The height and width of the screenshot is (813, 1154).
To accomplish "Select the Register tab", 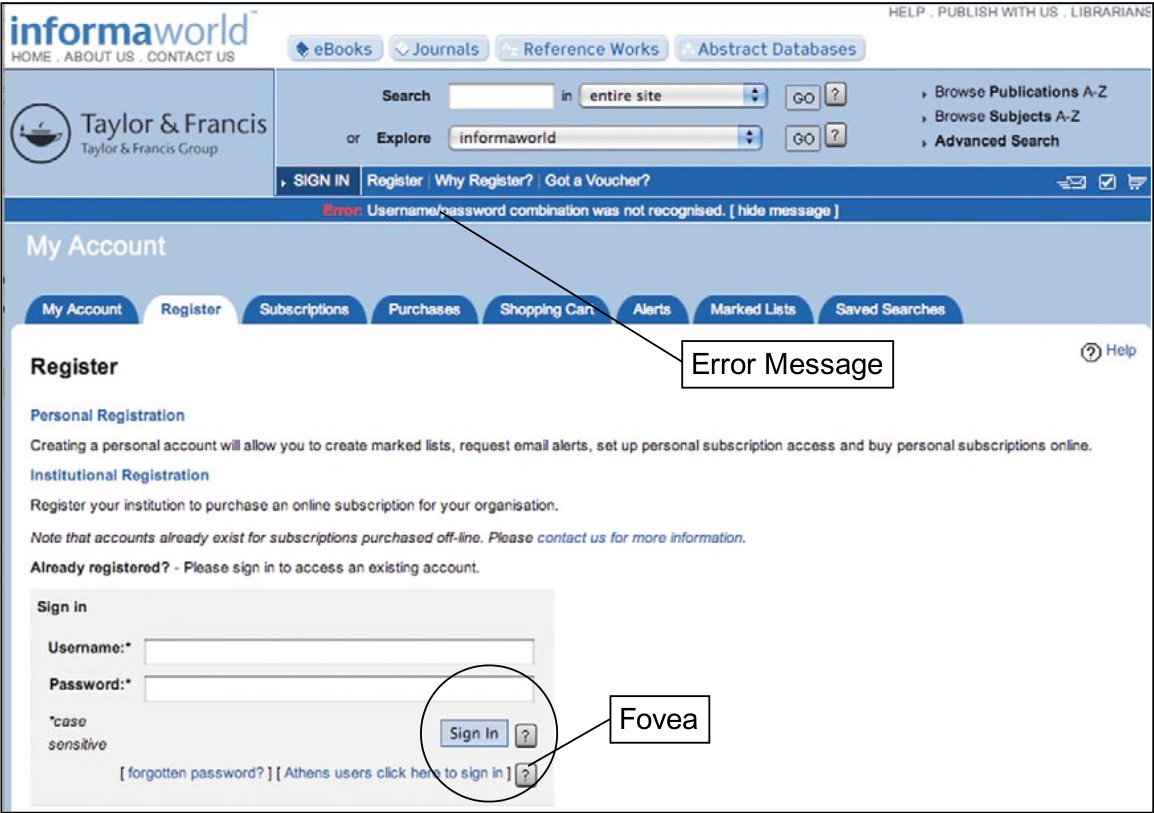I will (x=191, y=310).
